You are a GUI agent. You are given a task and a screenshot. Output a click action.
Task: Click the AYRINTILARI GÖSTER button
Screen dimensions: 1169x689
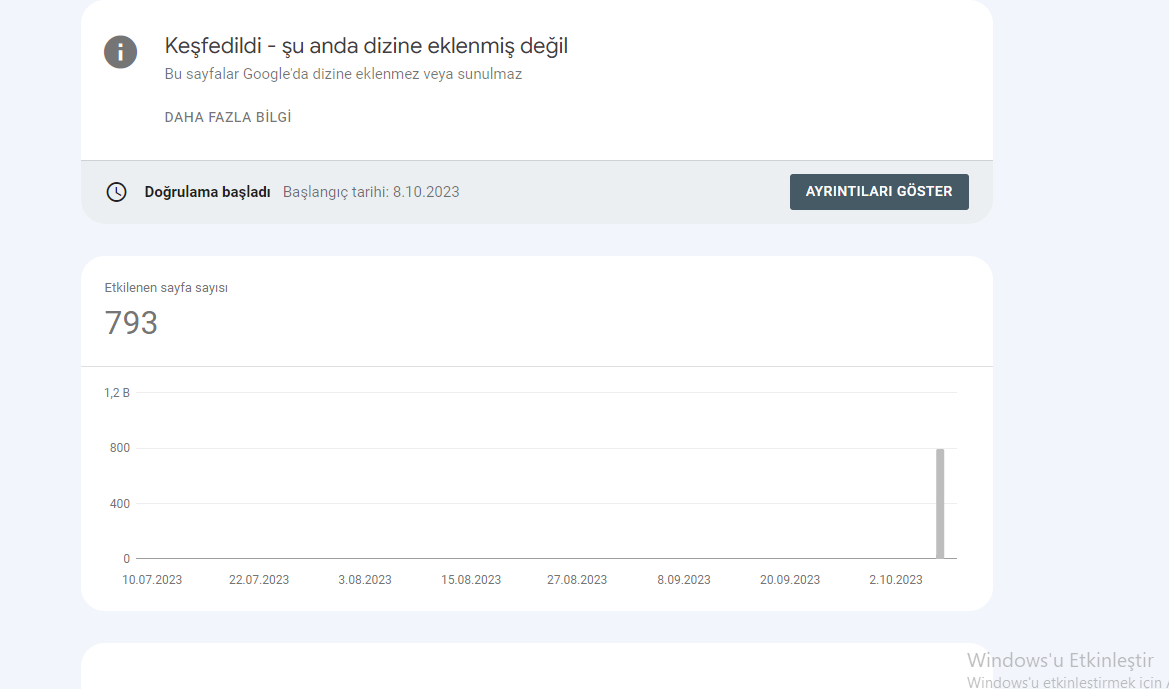[879, 192]
